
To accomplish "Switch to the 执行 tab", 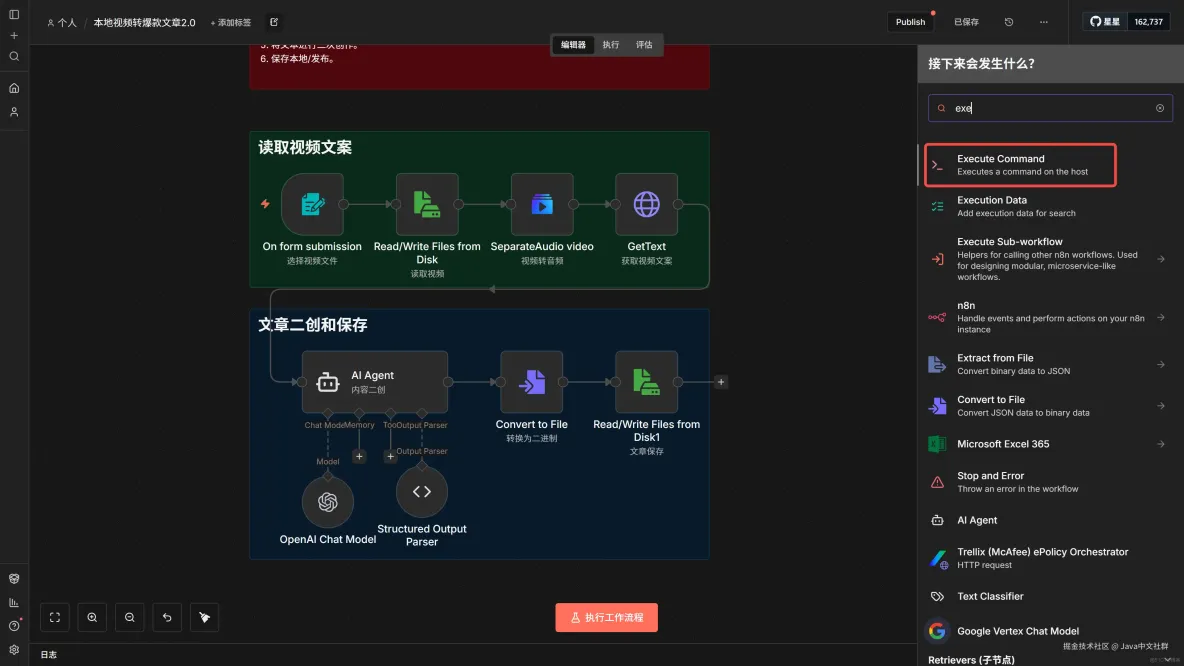I will 613,45.
